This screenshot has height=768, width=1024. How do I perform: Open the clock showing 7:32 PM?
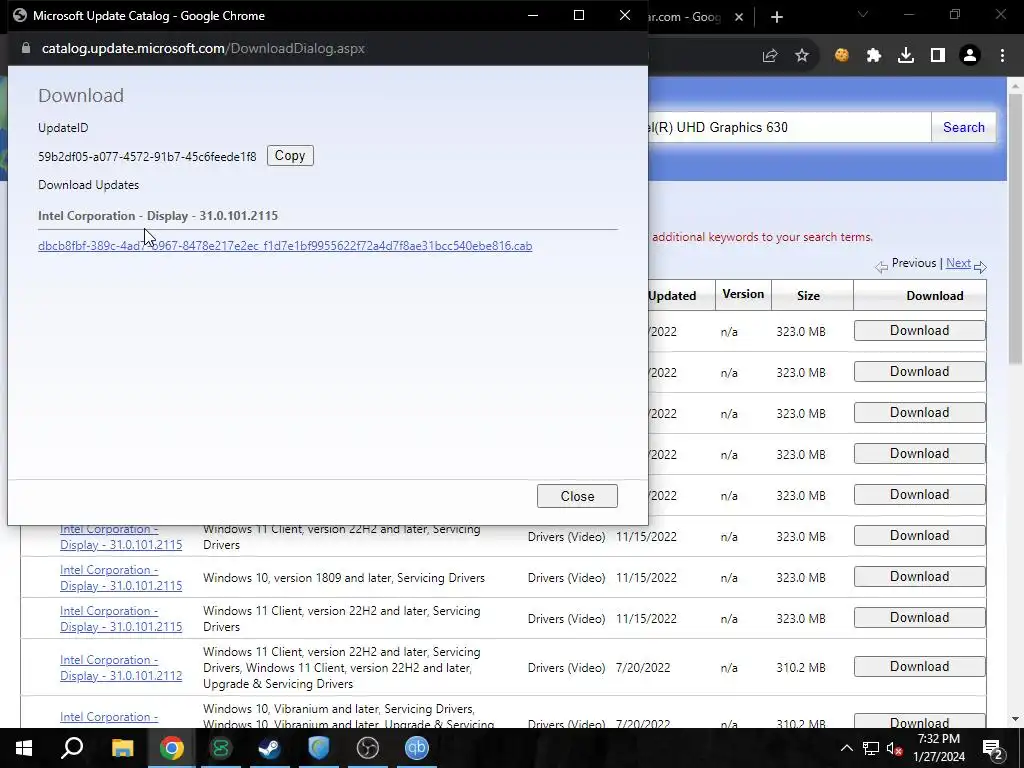click(x=938, y=748)
